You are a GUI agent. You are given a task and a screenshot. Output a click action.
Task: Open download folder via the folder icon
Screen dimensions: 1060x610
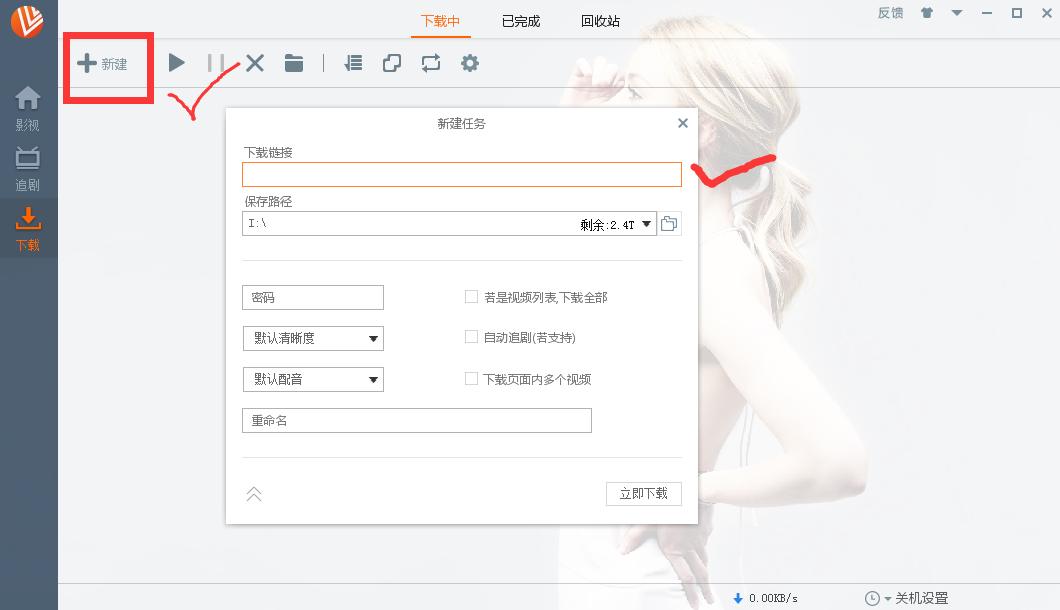(292, 63)
